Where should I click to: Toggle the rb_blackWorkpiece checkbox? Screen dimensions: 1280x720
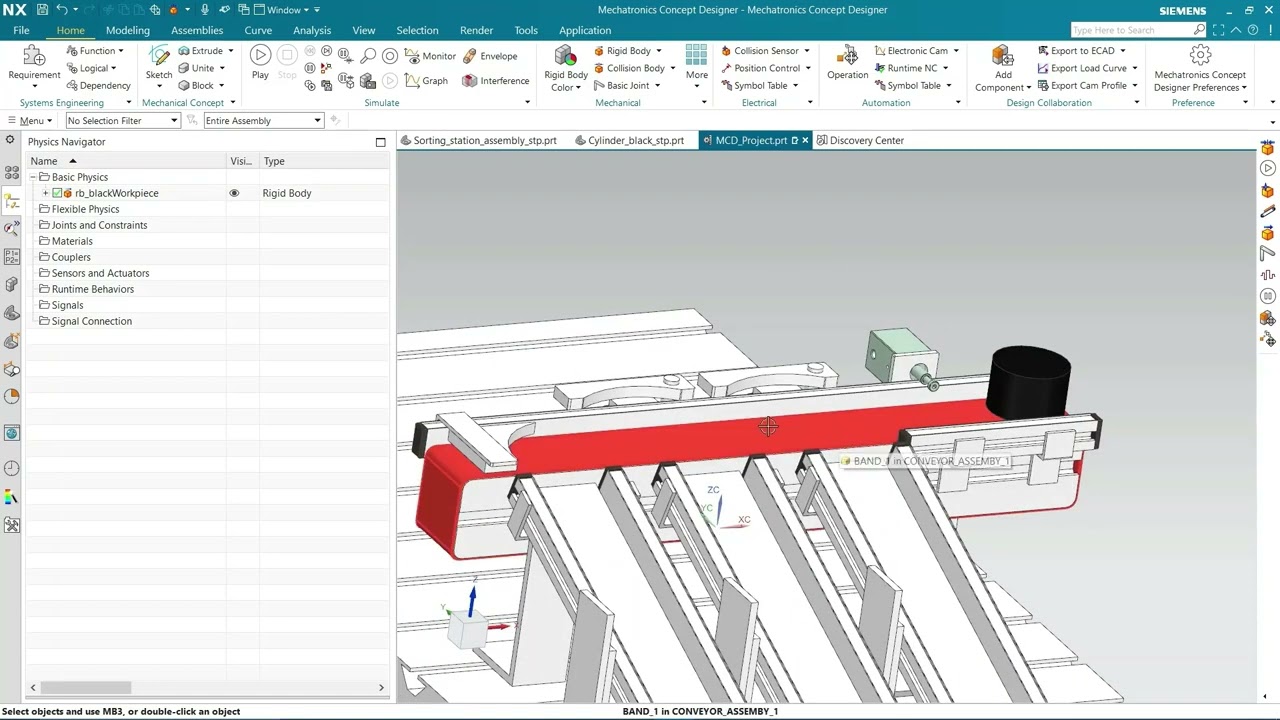click(x=57, y=193)
